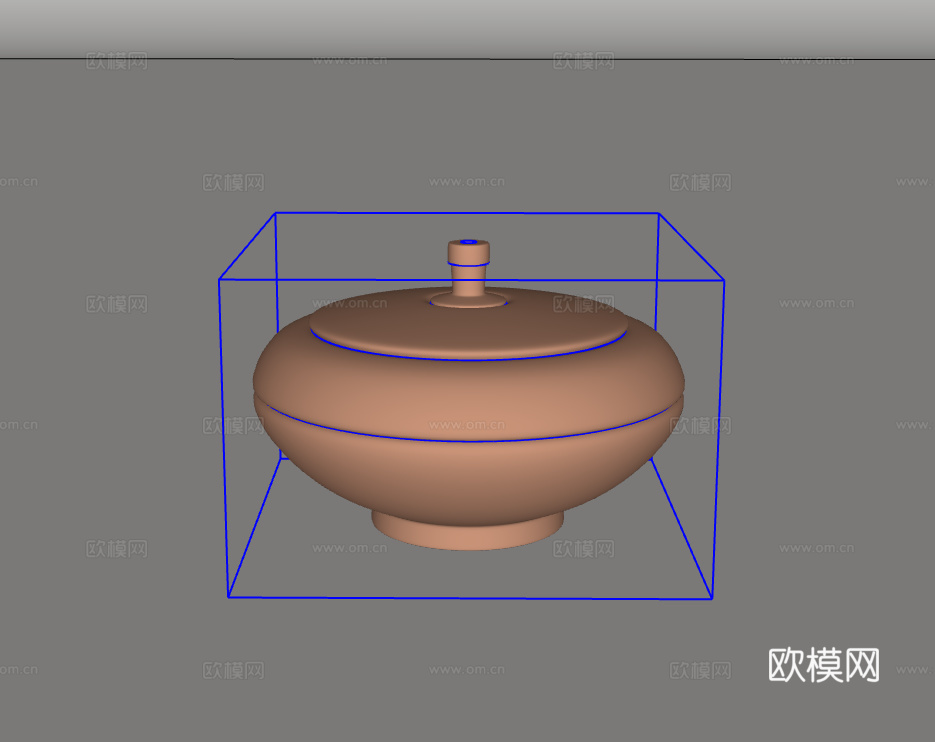Image resolution: width=935 pixels, height=742 pixels.
Task: Click the flat lid surface of the pot
Action: click(468, 326)
